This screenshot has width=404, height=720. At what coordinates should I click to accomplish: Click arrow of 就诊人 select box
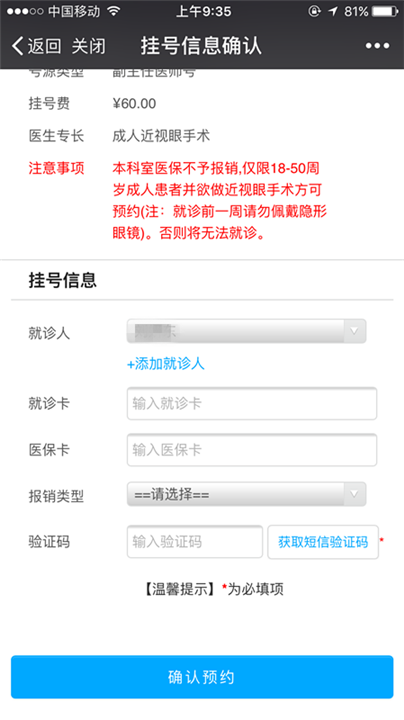pos(354,331)
